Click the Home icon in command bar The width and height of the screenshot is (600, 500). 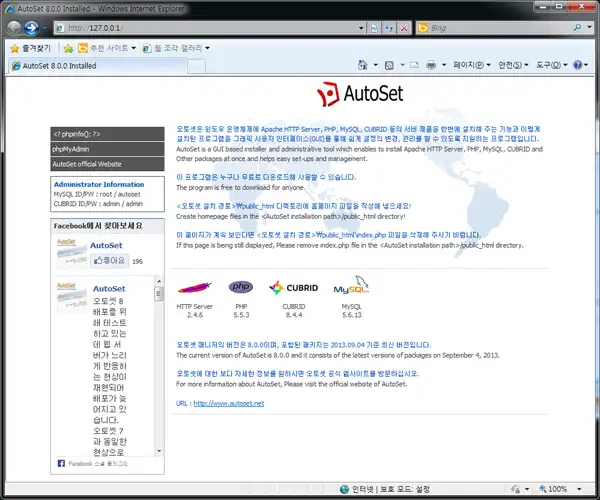tap(362, 65)
